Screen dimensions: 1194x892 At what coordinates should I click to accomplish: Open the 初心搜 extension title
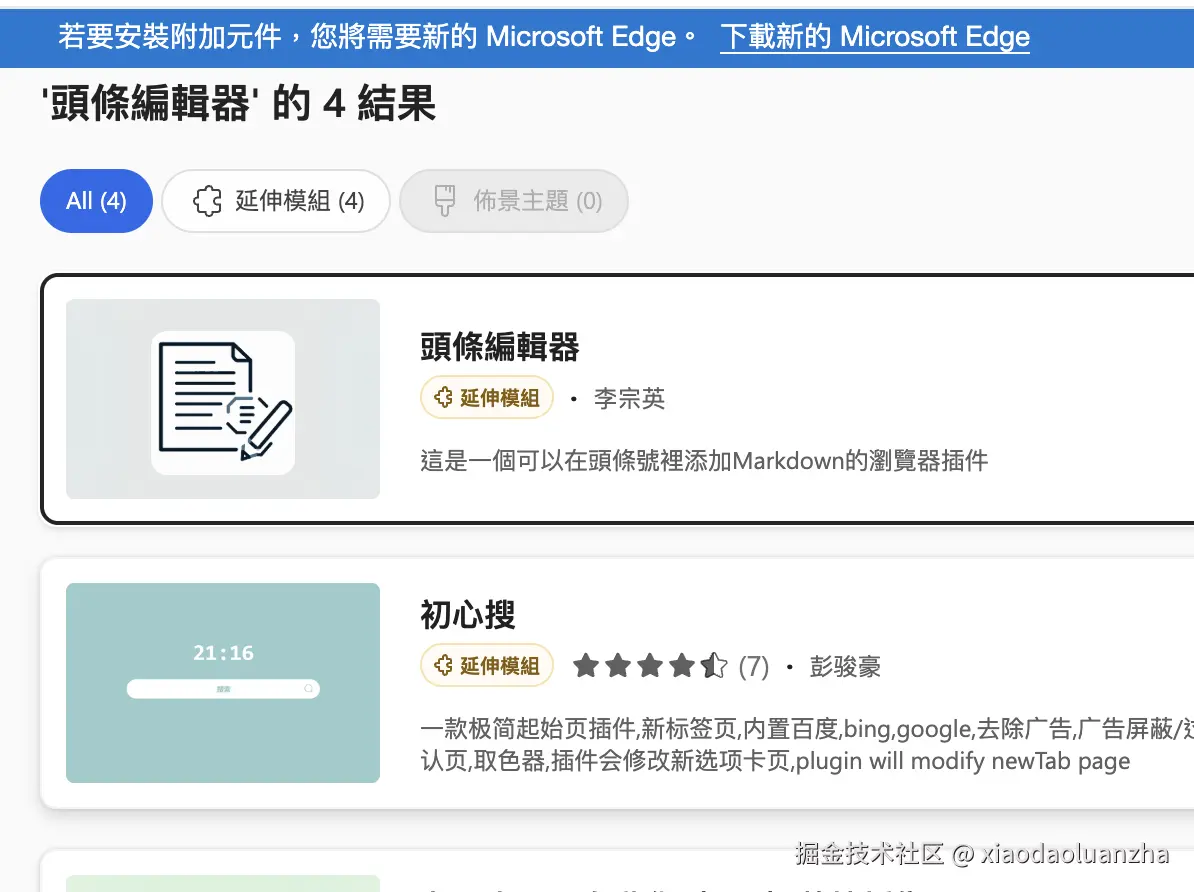click(468, 615)
